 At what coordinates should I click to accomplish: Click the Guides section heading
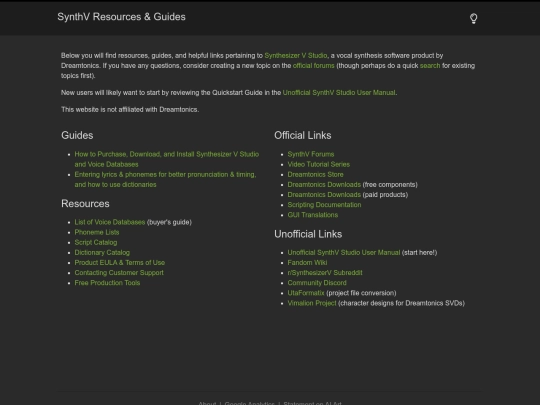click(x=77, y=135)
